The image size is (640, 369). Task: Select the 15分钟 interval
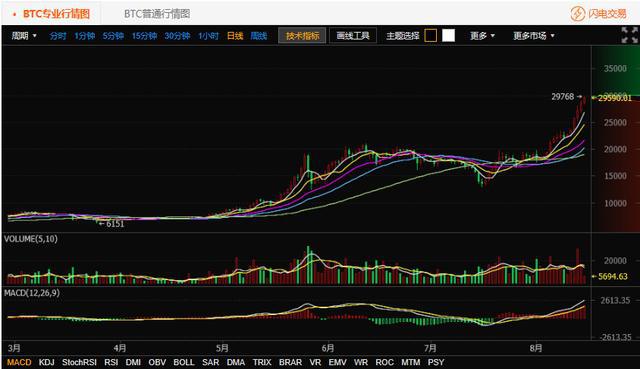[x=144, y=36]
